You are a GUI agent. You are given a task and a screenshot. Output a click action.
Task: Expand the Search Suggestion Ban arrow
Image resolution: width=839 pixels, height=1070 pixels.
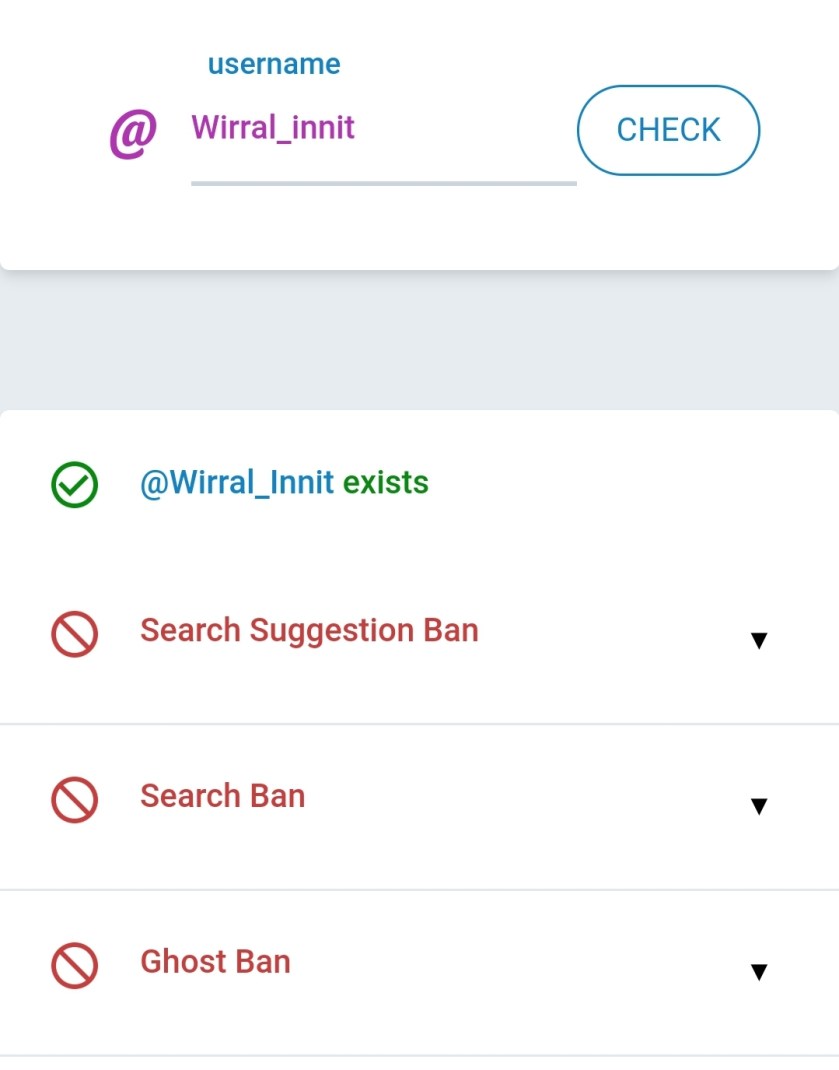pyautogui.click(x=758, y=640)
